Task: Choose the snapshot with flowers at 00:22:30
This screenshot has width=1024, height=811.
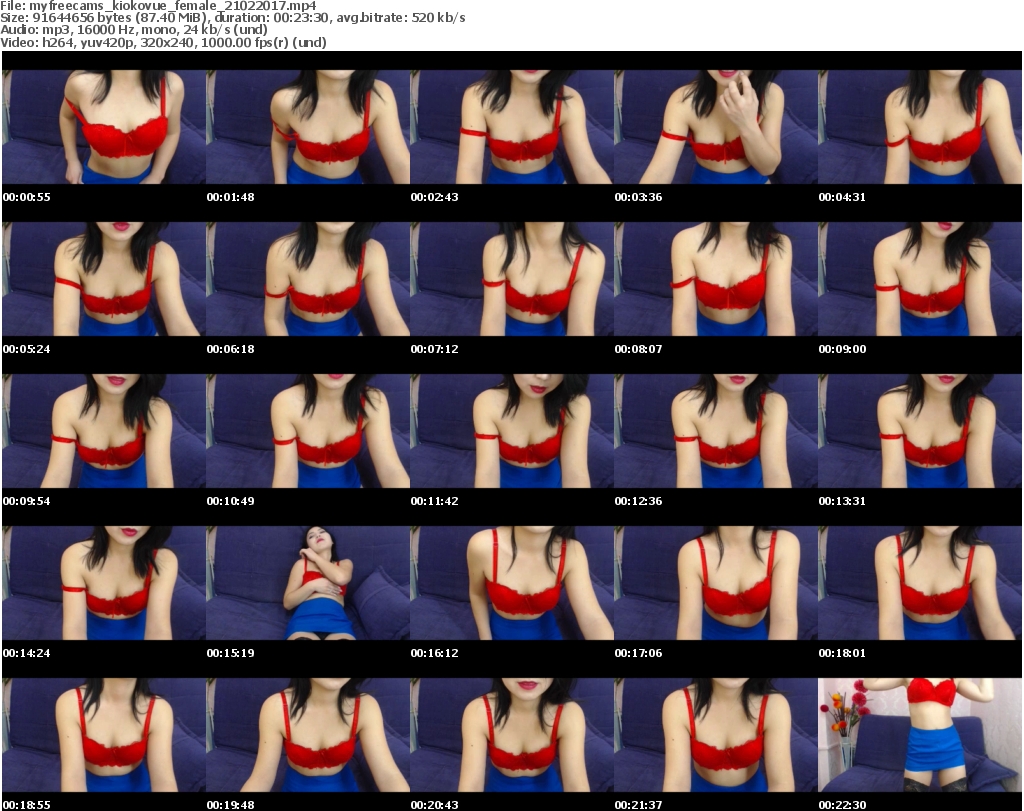Action: (920, 735)
